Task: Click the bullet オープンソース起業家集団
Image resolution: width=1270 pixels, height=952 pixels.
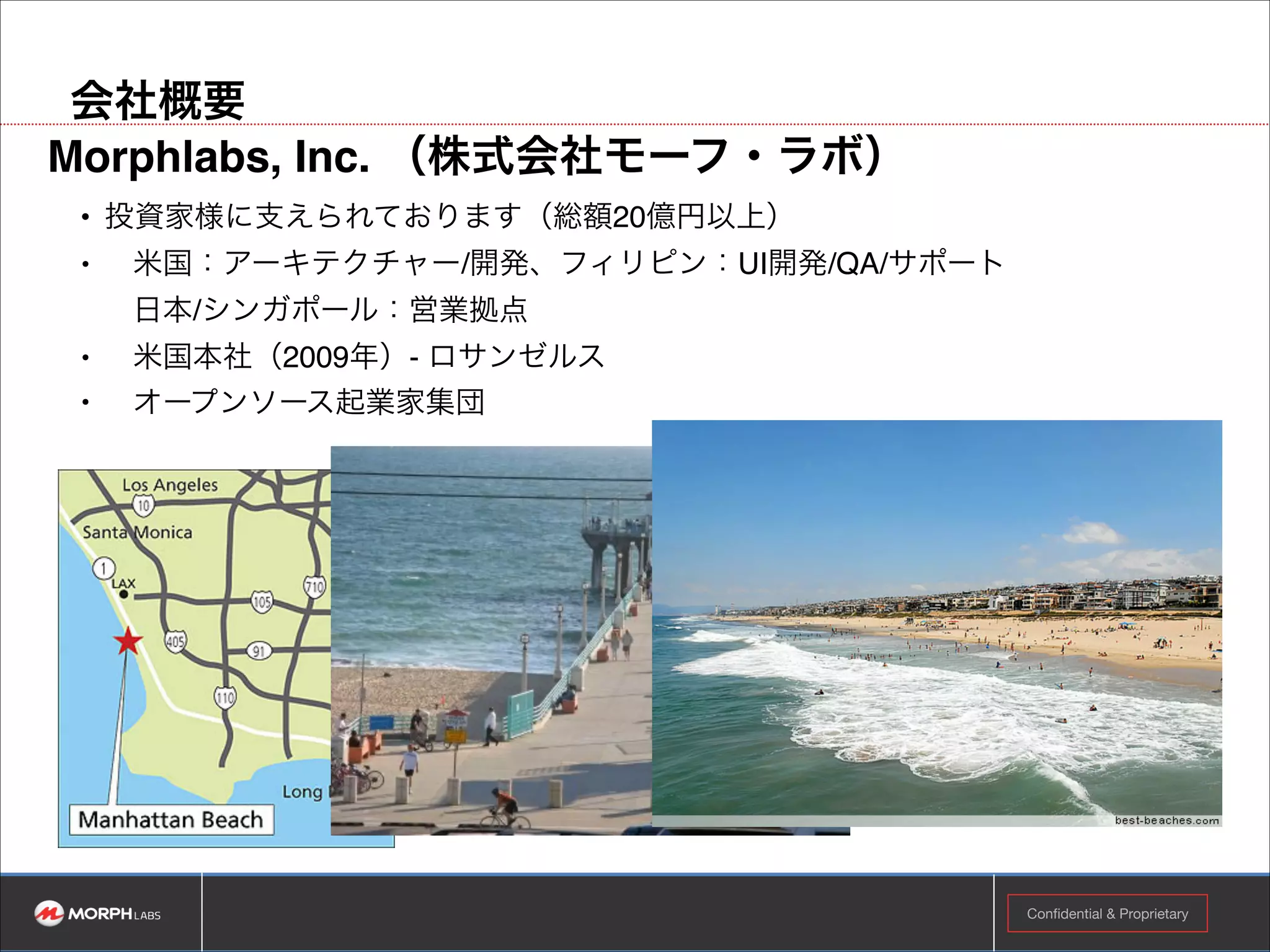Action: (309, 402)
